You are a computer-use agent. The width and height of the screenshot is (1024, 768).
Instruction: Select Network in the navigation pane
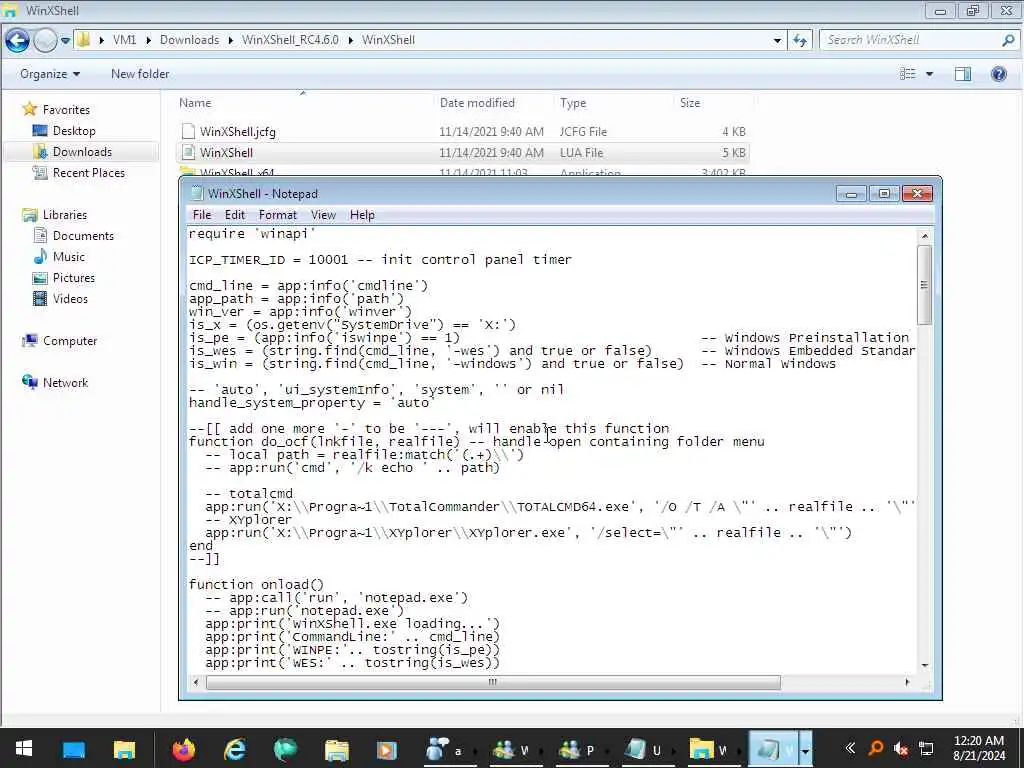coord(65,383)
